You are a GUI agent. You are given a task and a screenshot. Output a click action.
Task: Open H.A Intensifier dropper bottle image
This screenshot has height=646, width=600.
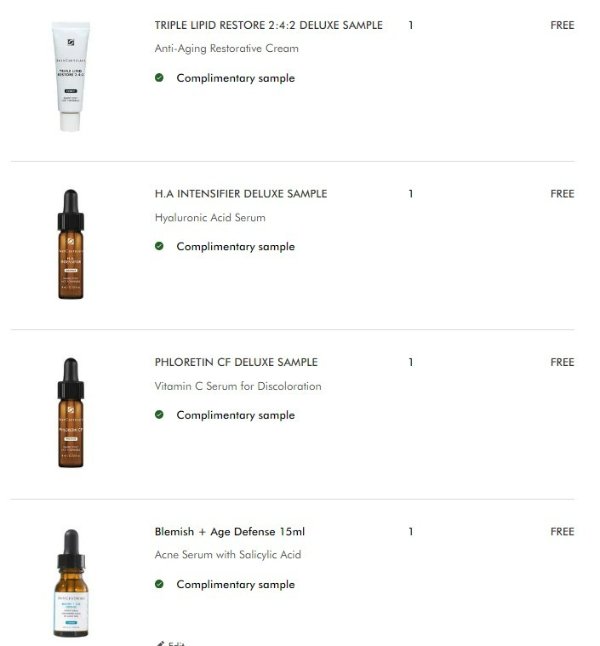pos(70,244)
